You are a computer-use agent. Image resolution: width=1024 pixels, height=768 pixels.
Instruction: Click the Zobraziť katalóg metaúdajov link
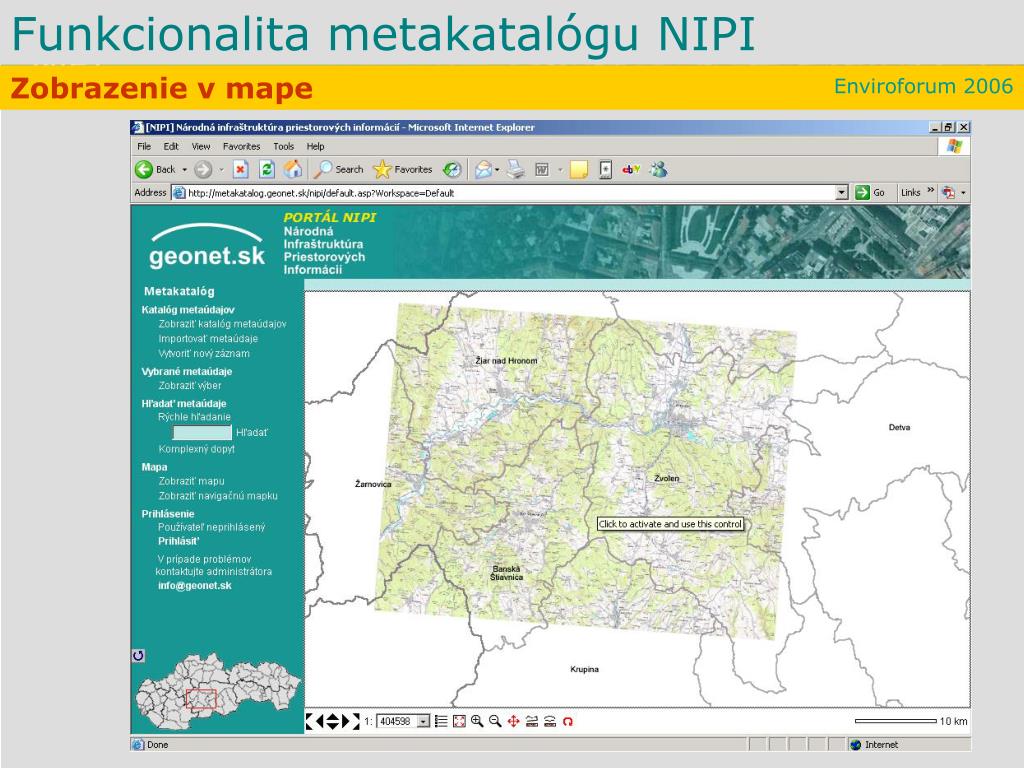pos(222,324)
